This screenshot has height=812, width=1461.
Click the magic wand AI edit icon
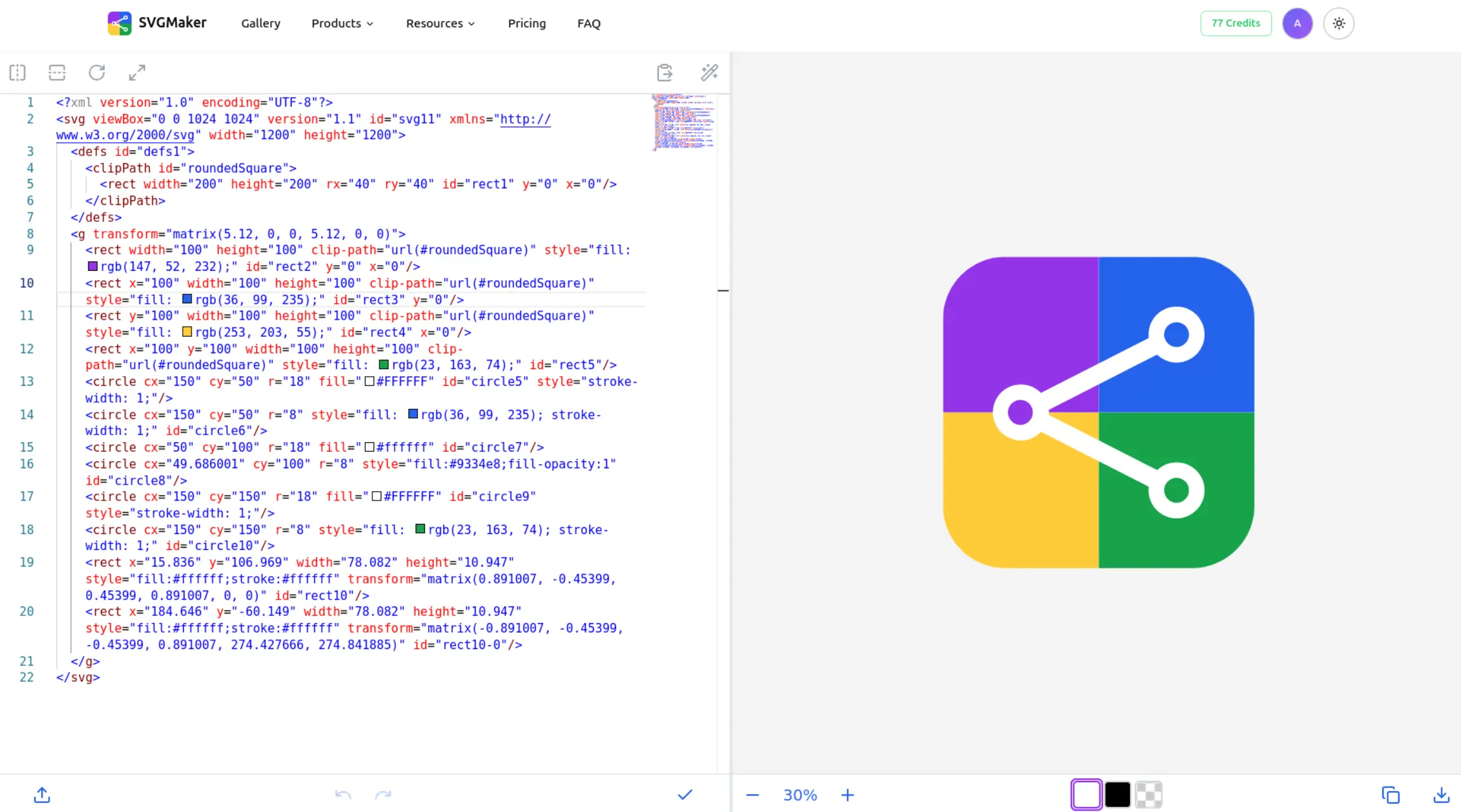(709, 72)
